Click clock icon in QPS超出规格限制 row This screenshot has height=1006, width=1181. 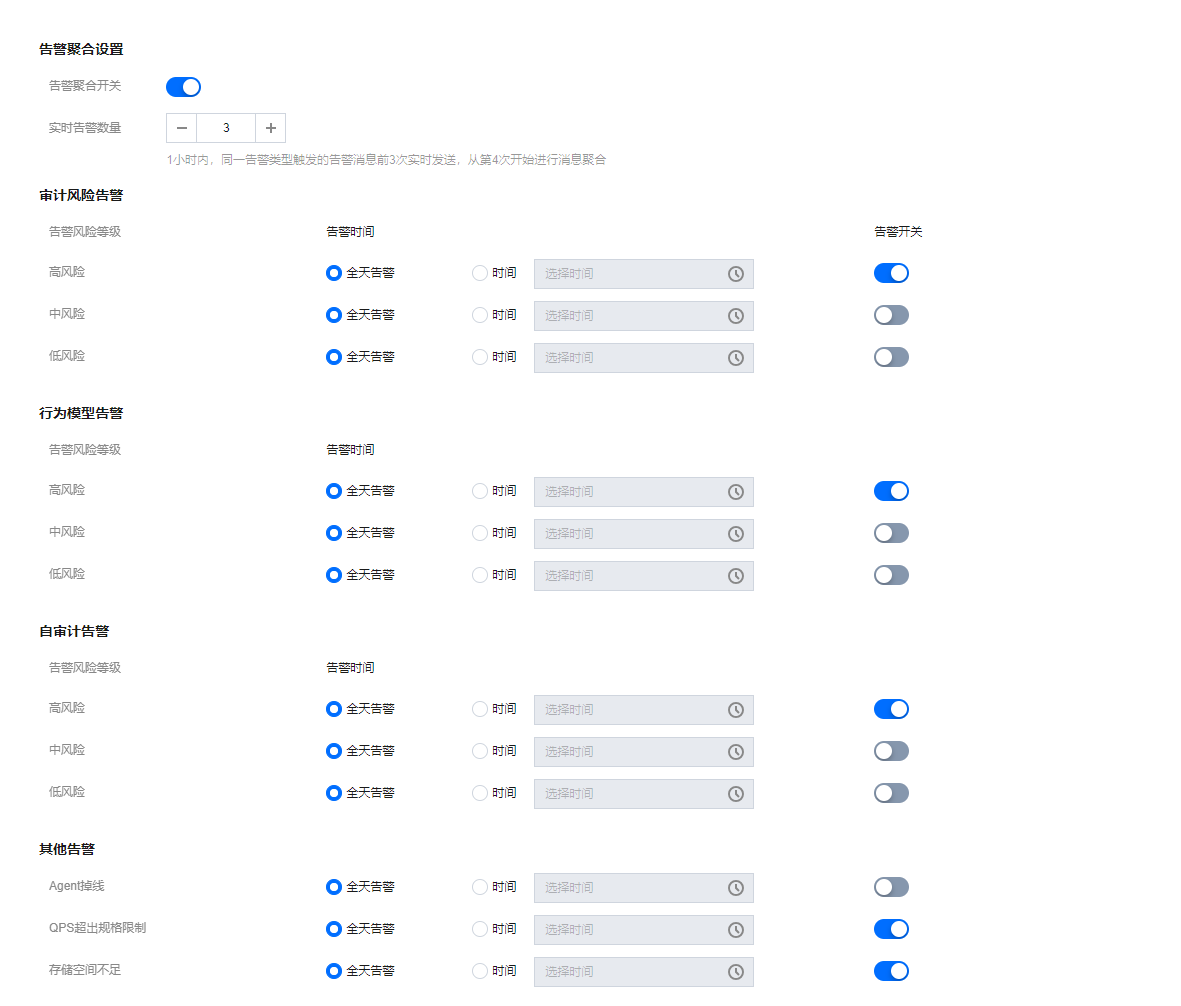coord(735,930)
